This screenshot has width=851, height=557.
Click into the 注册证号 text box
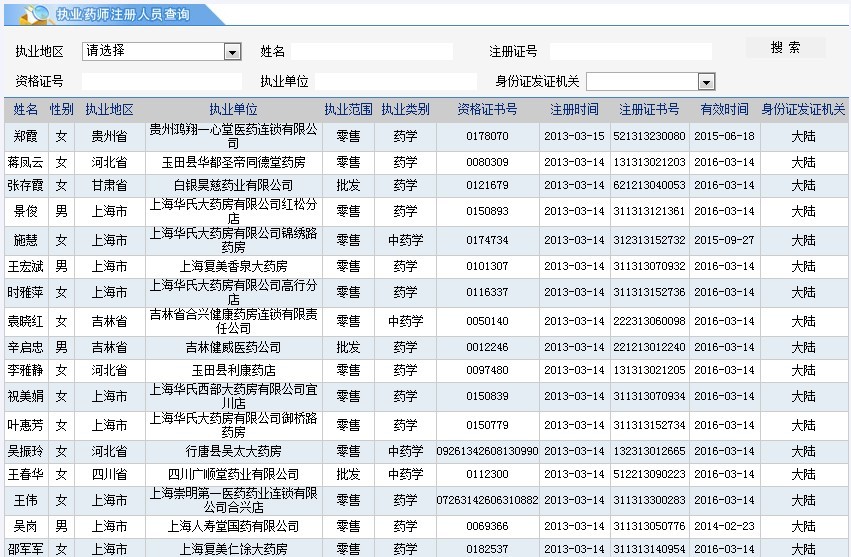630,52
